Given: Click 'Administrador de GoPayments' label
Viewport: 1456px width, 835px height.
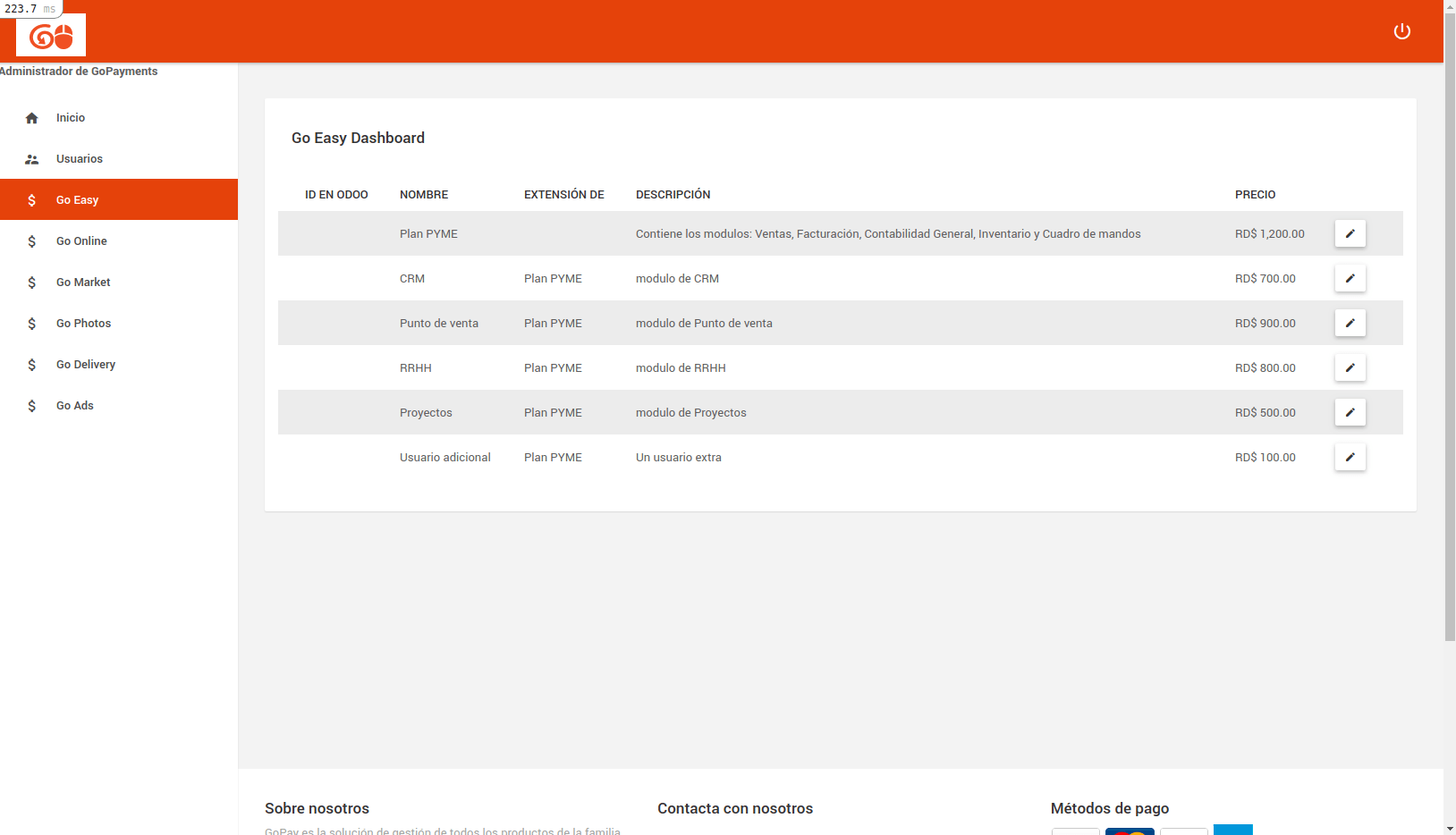Looking at the screenshot, I should point(79,72).
